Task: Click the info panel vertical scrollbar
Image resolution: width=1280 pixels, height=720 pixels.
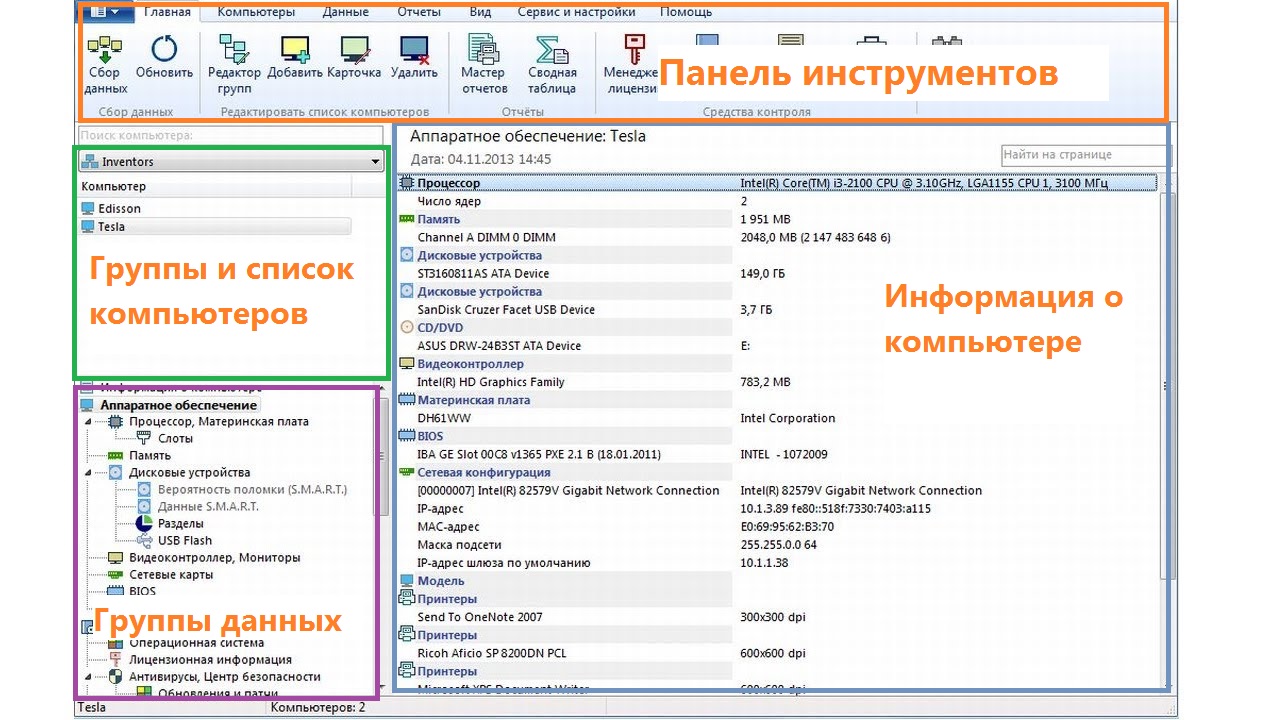Action: (1165, 385)
